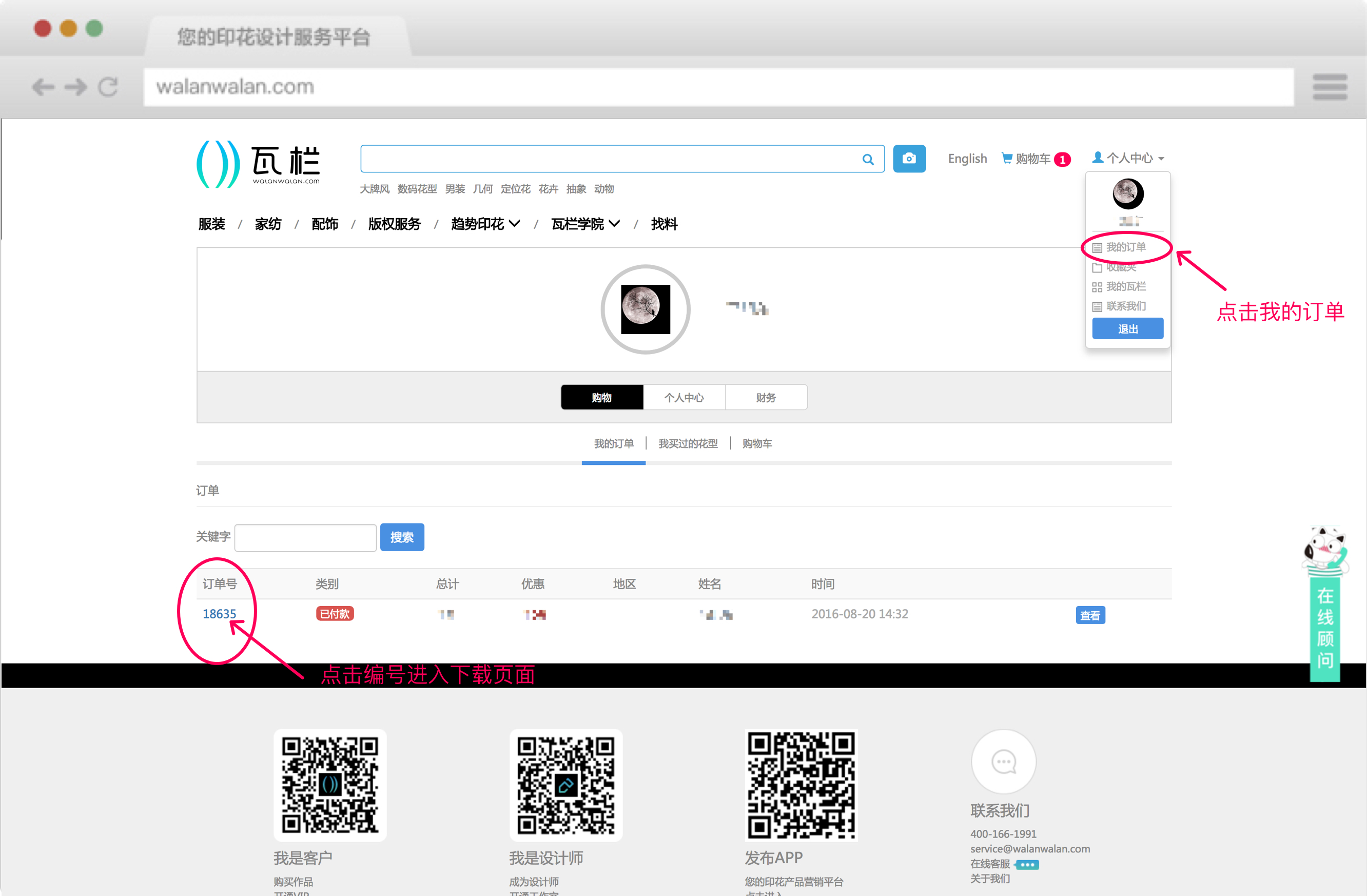Image resolution: width=1367 pixels, height=896 pixels.
Task: Click the 查看 button on the order
Action: click(x=1089, y=615)
